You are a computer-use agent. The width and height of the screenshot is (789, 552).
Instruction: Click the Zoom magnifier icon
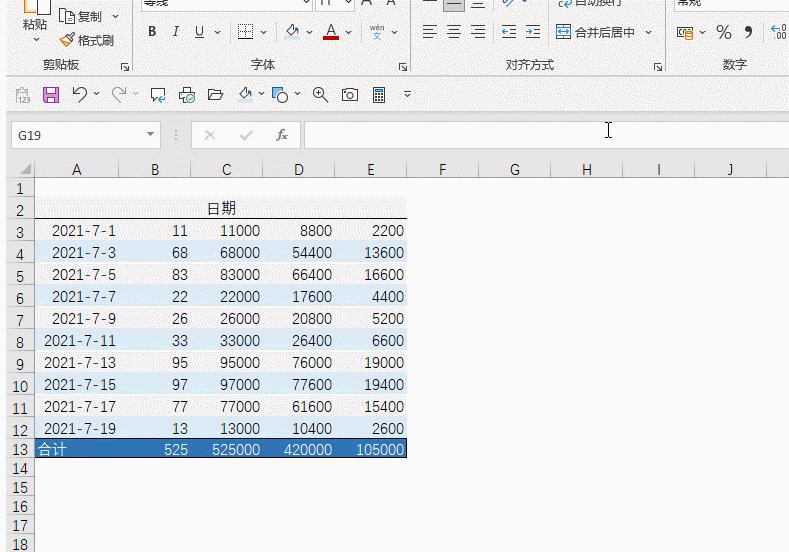tap(321, 95)
